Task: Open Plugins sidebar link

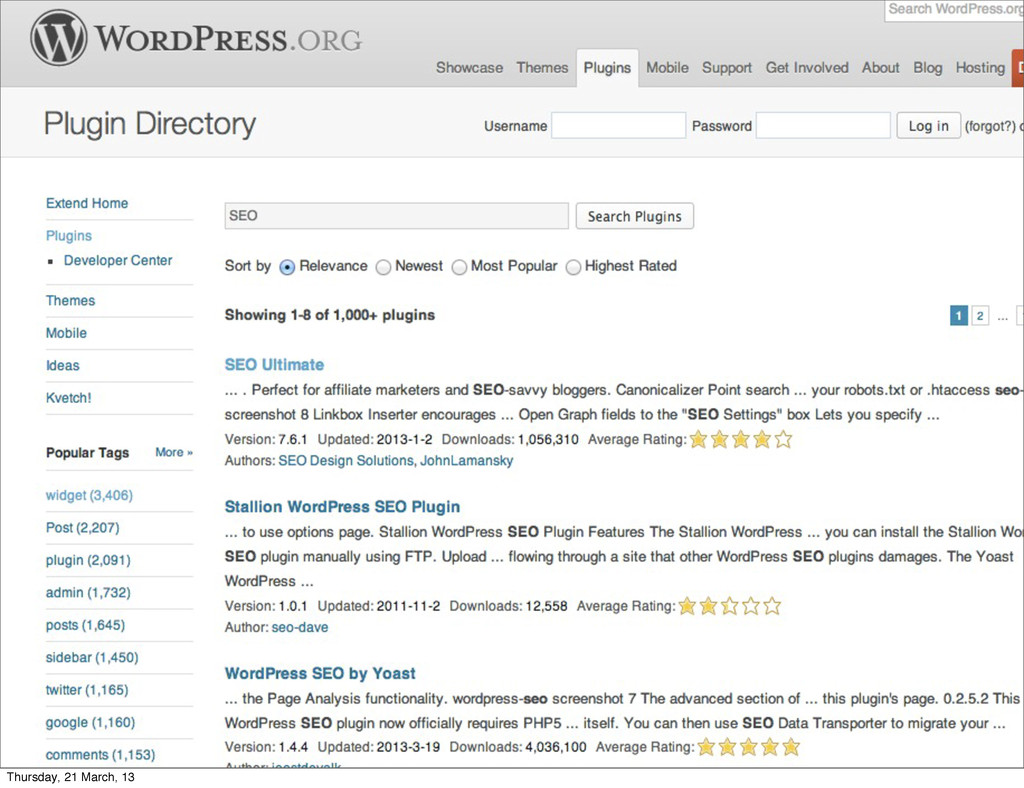Action: point(69,236)
